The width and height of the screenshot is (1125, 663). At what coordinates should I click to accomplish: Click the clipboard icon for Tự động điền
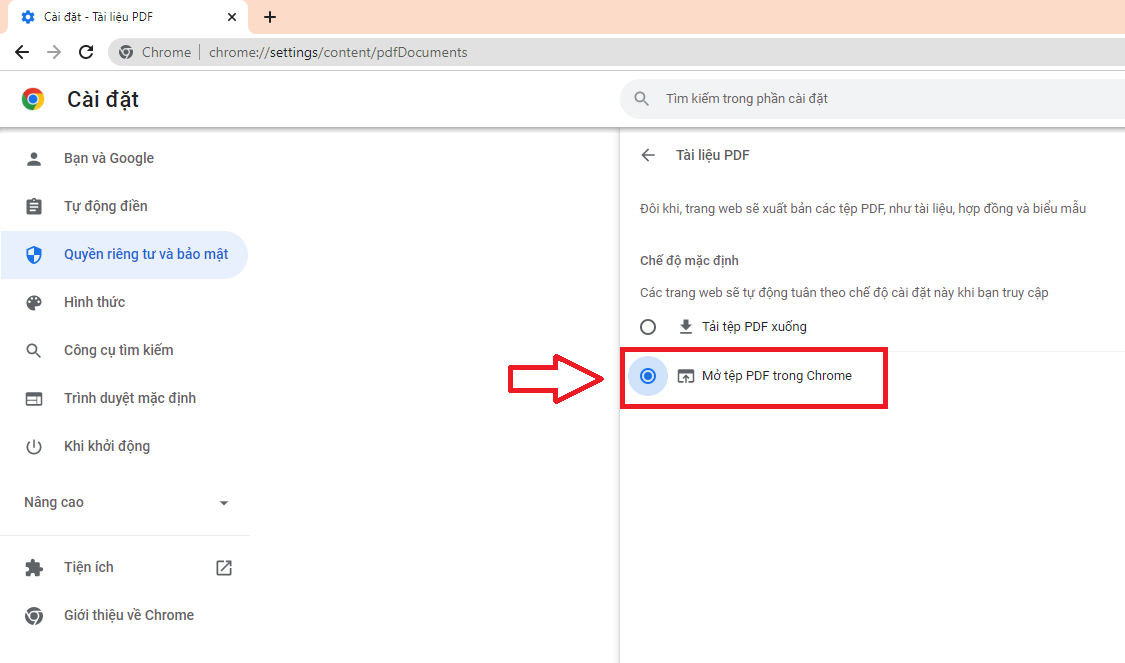tap(34, 207)
